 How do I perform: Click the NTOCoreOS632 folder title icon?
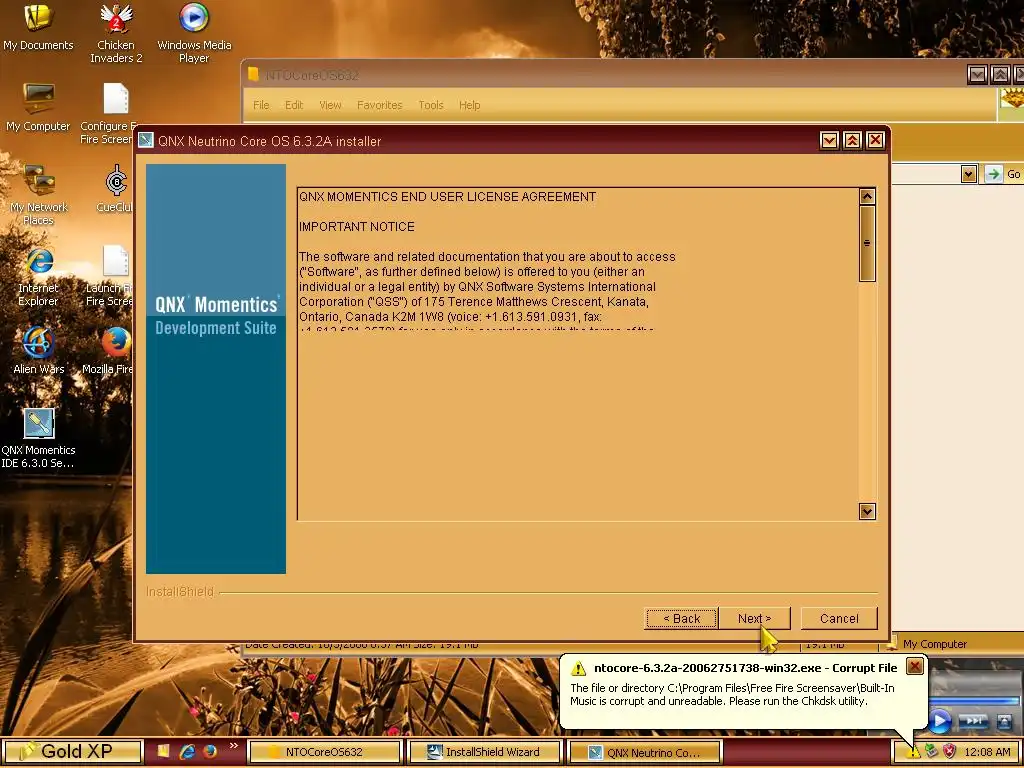pos(253,74)
